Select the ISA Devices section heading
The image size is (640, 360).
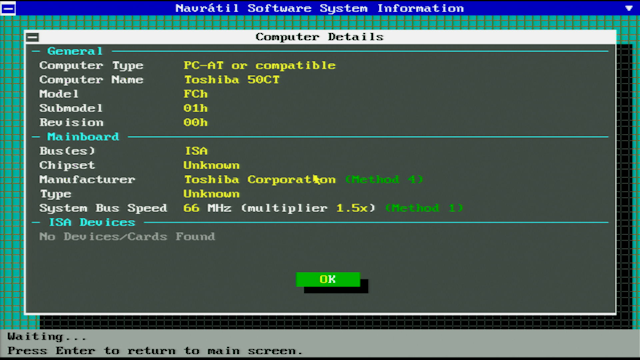[x=92, y=222]
